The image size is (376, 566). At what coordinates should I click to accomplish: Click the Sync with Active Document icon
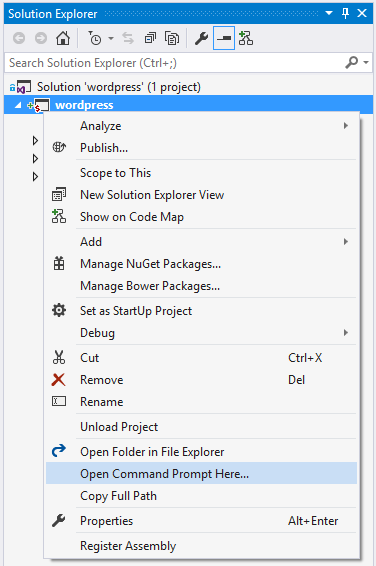tap(128, 38)
